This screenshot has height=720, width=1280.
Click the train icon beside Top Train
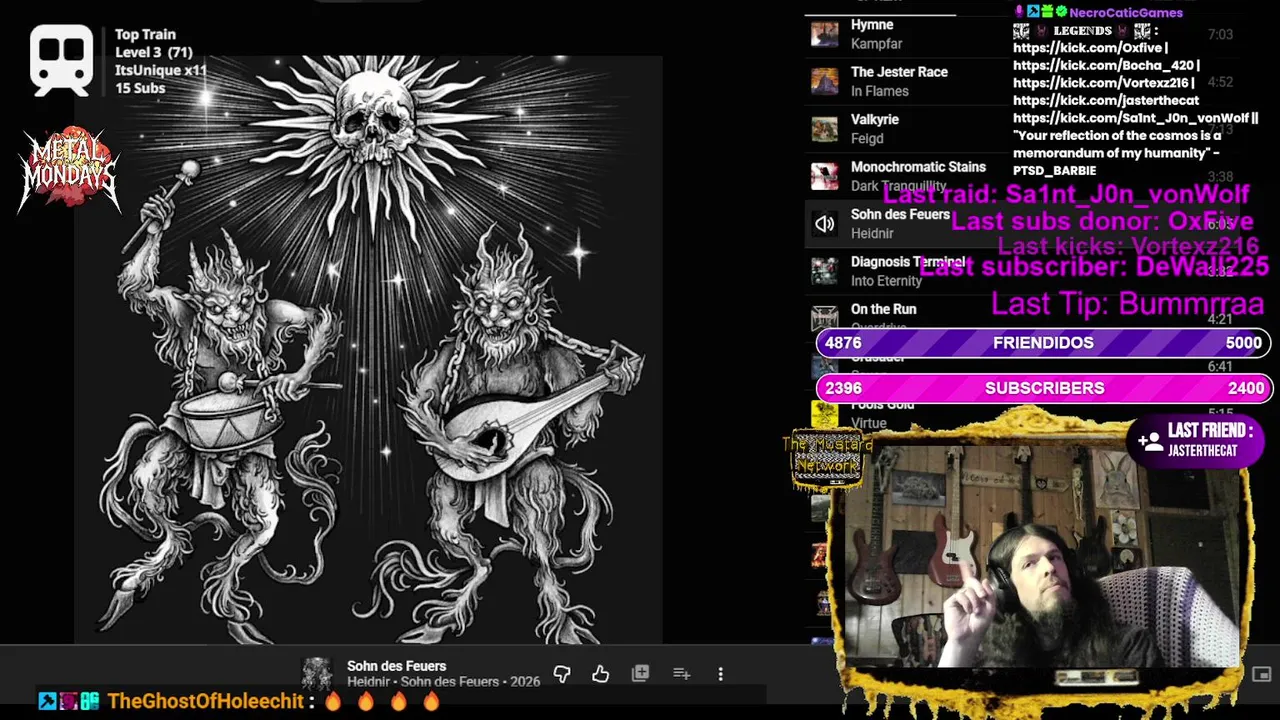pyautogui.click(x=61, y=60)
